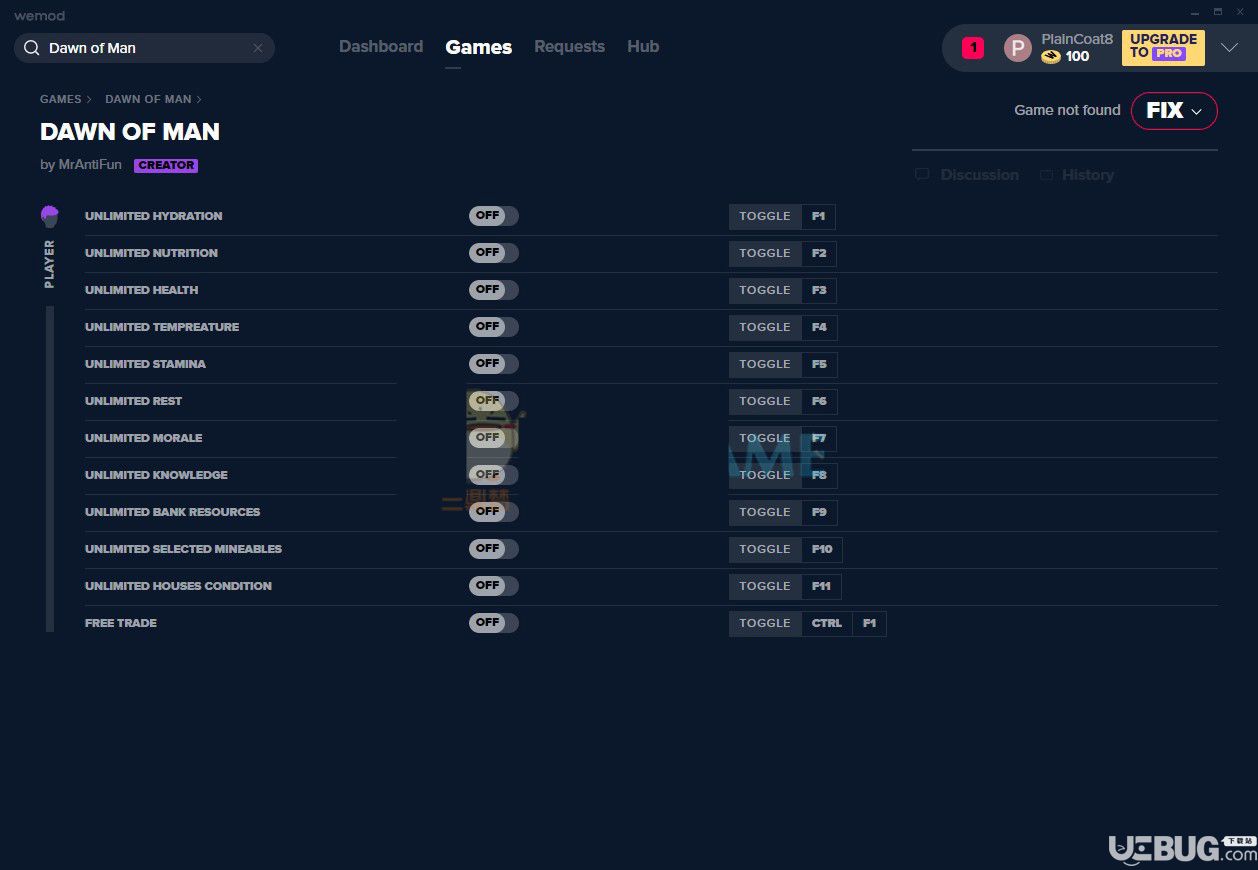Viewport: 1258px width, 870px height.
Task: Open DAWN OF MAN breadcrumb link
Action: tap(148, 99)
